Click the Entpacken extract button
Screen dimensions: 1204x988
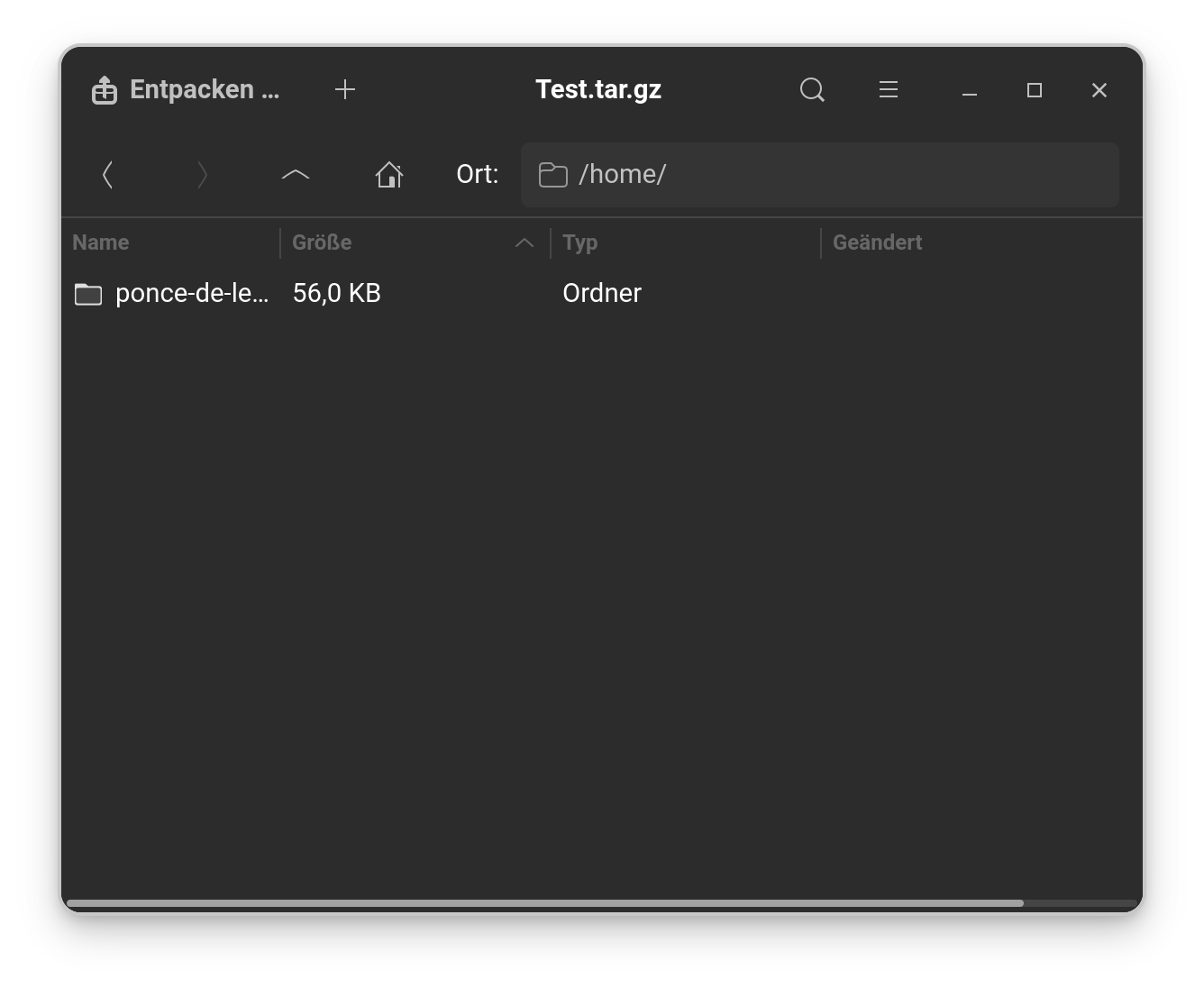187,90
